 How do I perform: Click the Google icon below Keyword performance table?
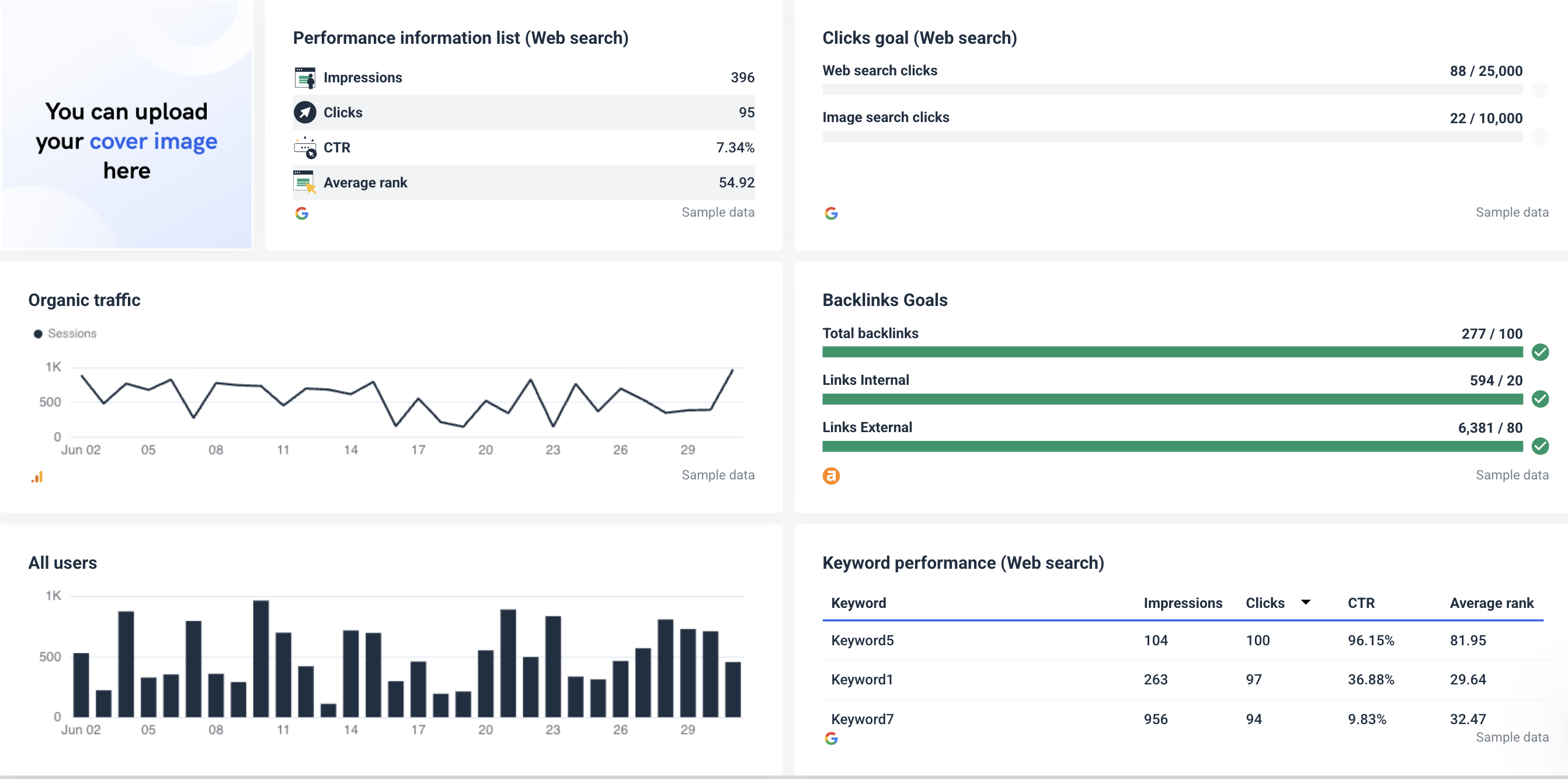click(x=832, y=738)
